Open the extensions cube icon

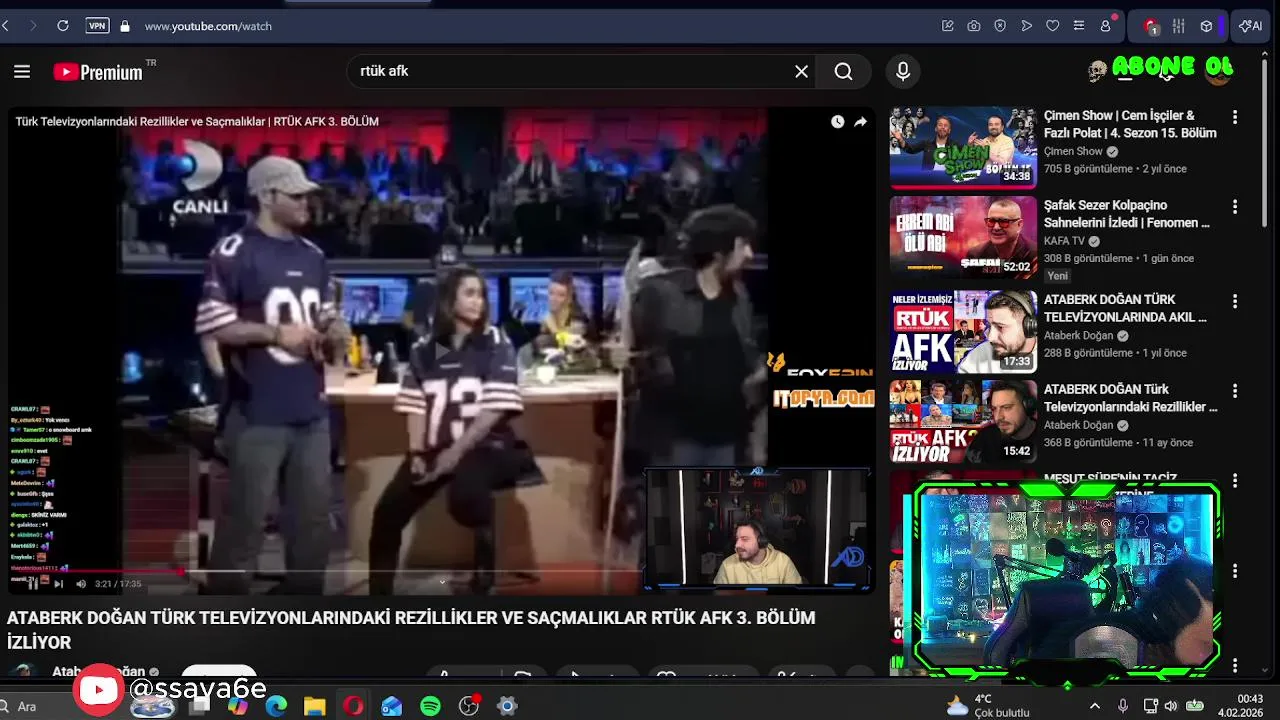(x=1207, y=26)
